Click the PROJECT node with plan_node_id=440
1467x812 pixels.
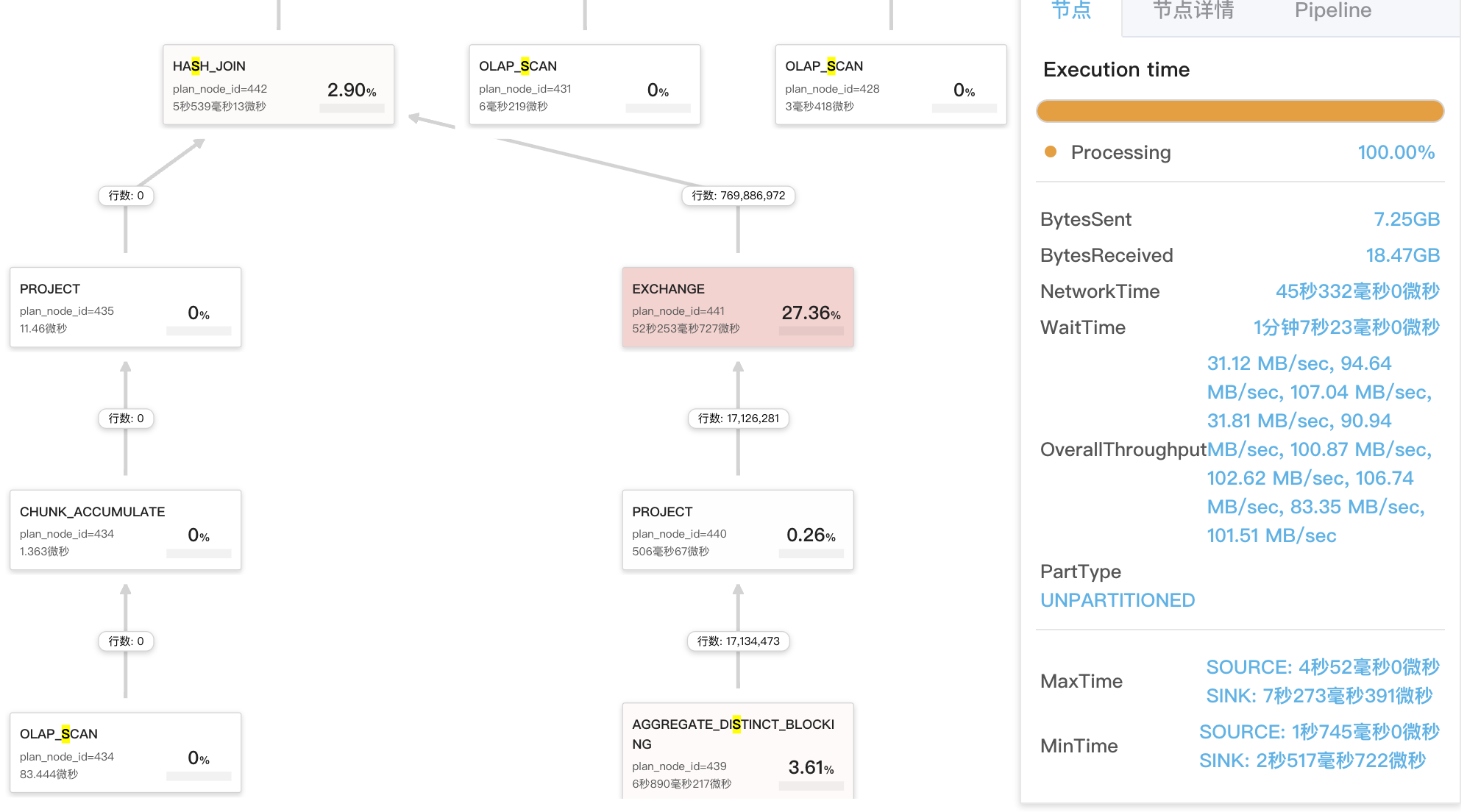click(737, 530)
